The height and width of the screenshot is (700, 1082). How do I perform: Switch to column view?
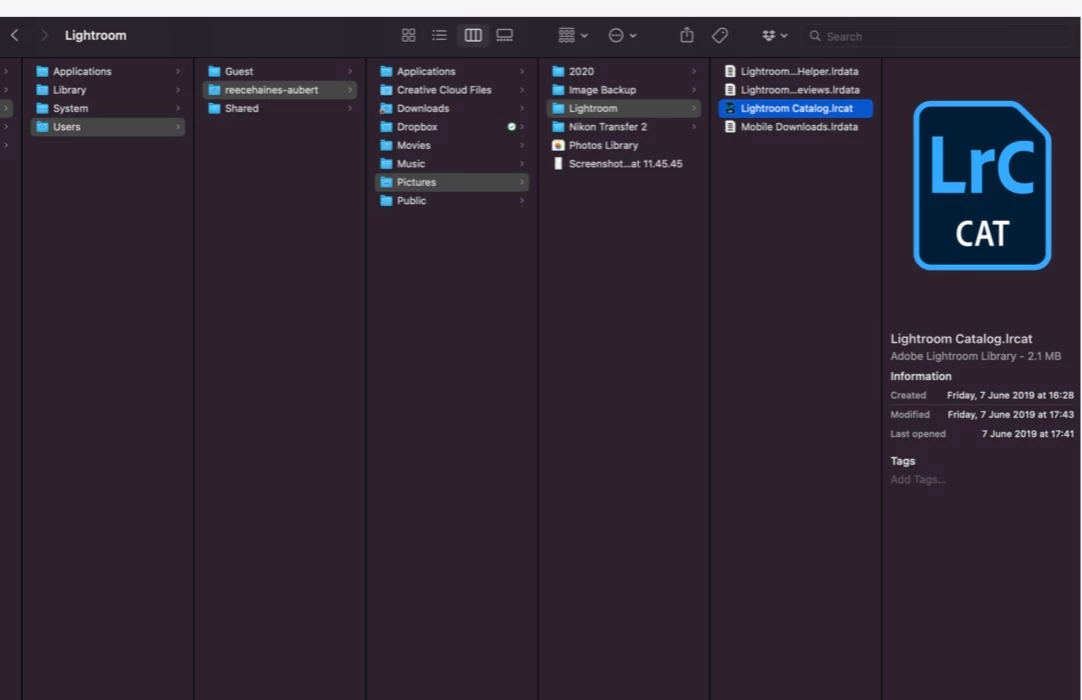point(473,35)
